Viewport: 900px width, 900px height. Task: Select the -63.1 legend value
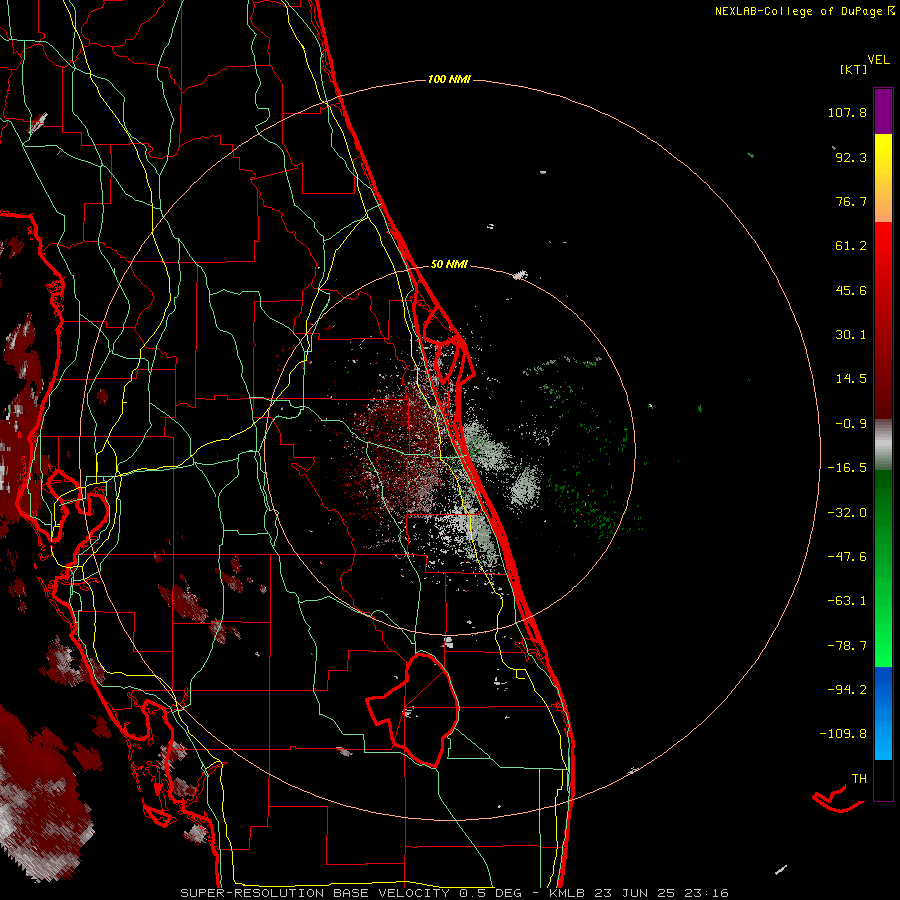coord(847,601)
